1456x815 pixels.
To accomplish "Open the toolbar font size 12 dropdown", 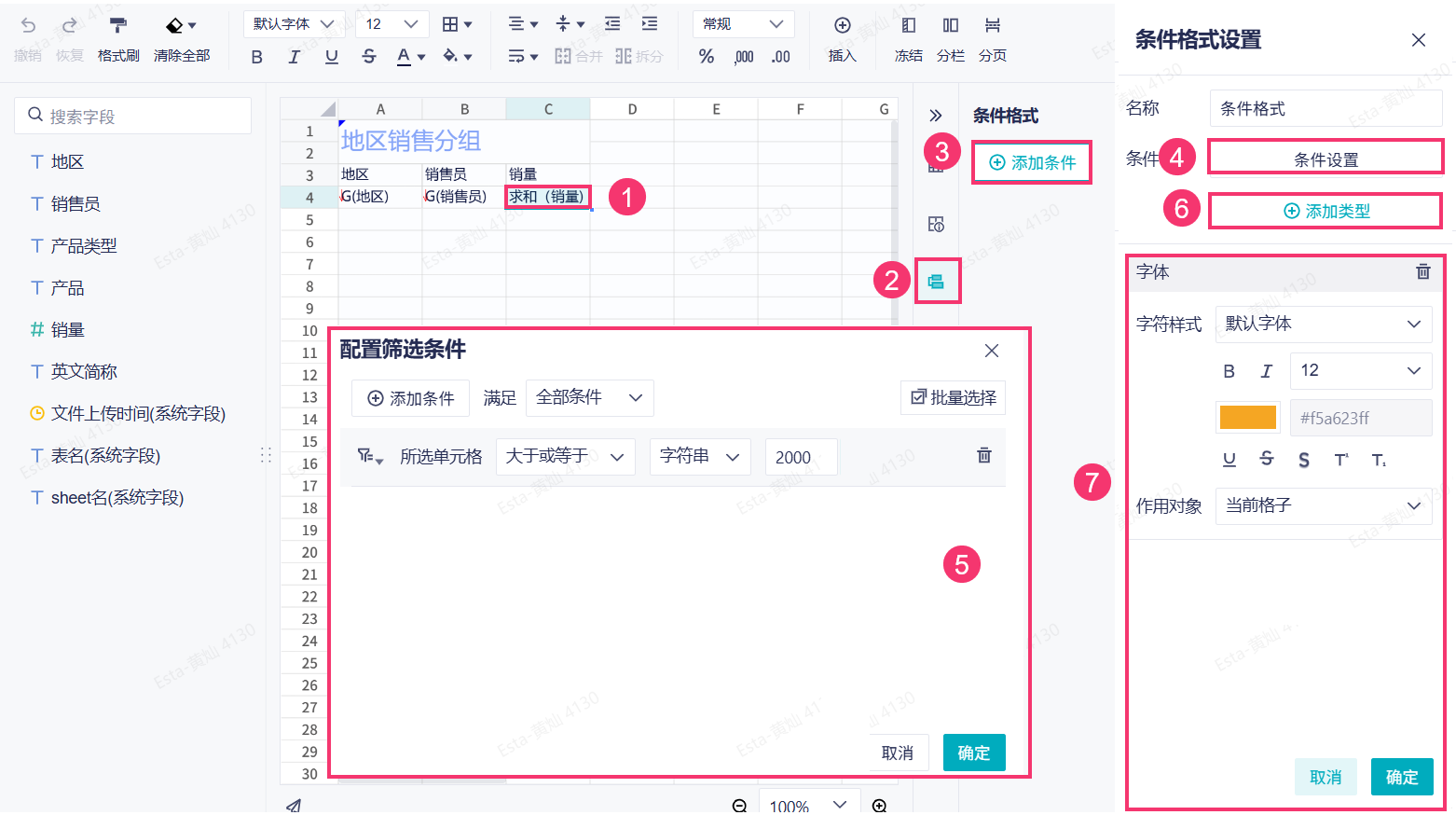I will pyautogui.click(x=392, y=24).
